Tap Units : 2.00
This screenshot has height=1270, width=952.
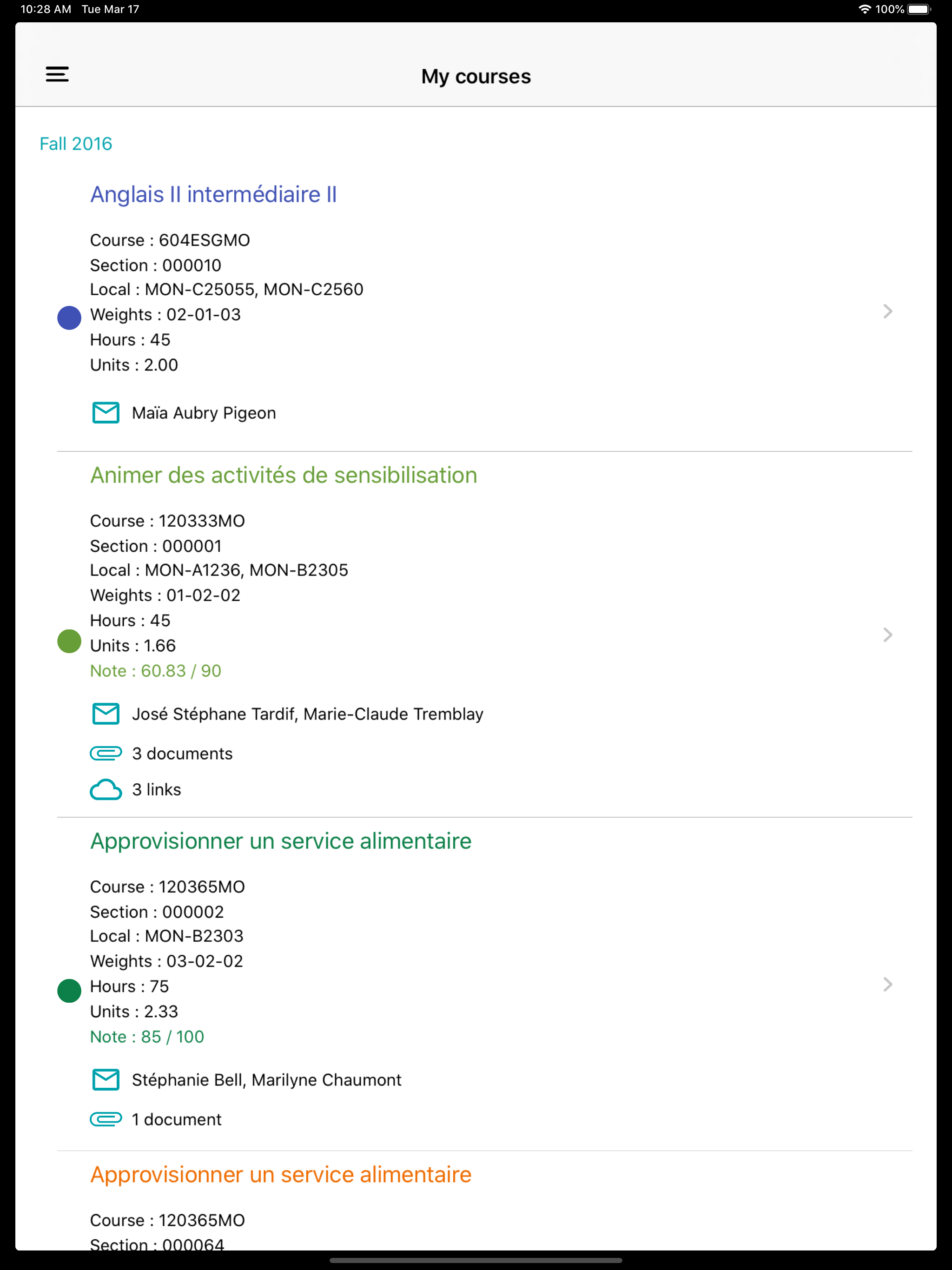coord(134,364)
